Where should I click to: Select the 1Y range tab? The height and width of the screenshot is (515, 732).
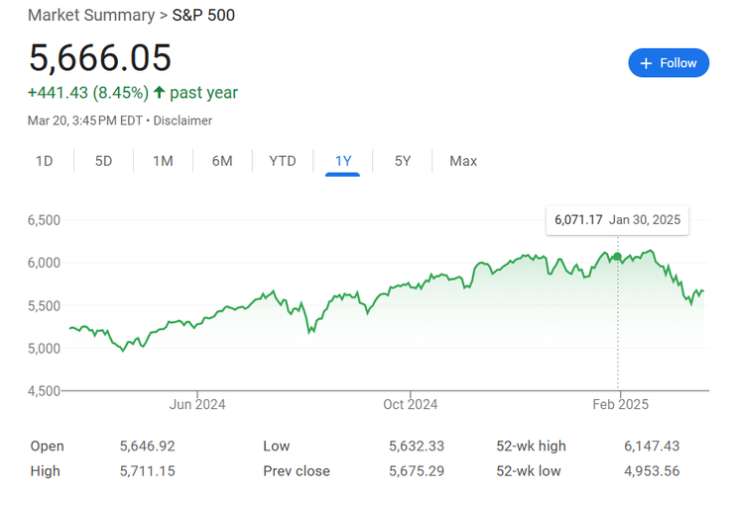point(343,161)
